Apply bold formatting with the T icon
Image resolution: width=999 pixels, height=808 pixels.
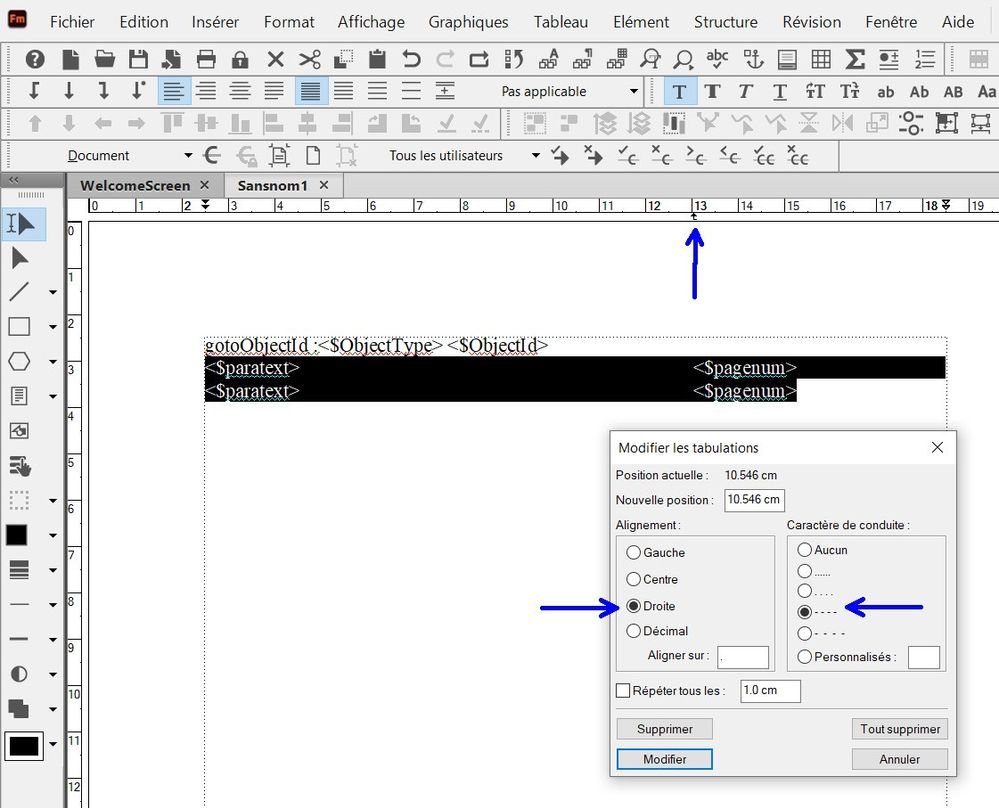coord(712,91)
